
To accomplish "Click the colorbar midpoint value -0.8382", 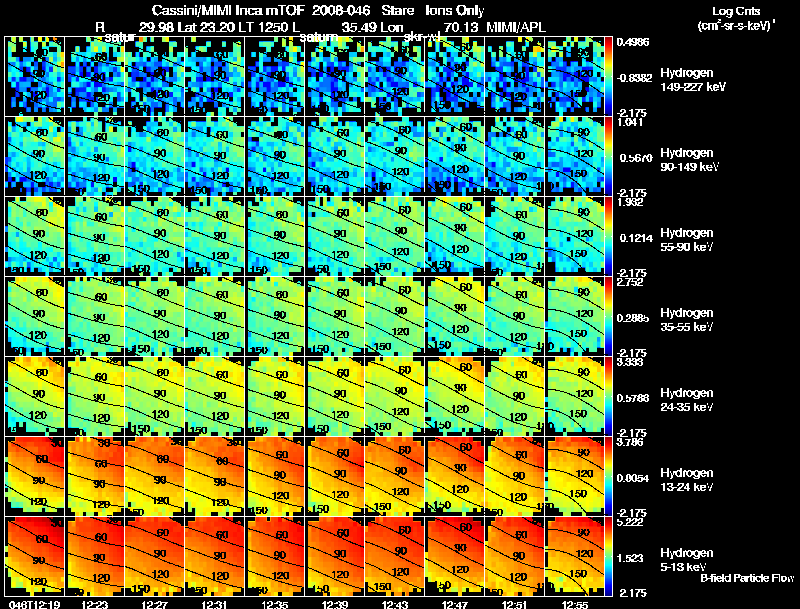I will [634, 78].
